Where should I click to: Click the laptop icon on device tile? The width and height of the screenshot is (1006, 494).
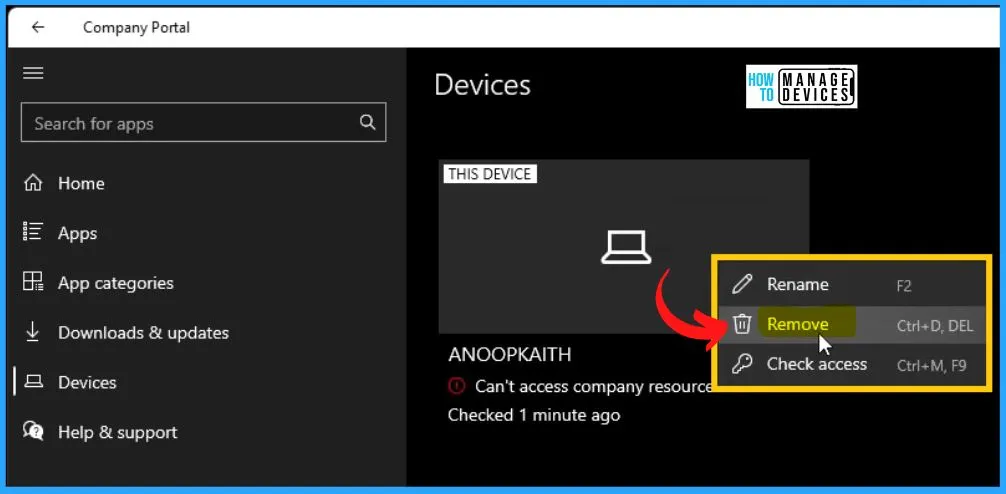coord(626,248)
